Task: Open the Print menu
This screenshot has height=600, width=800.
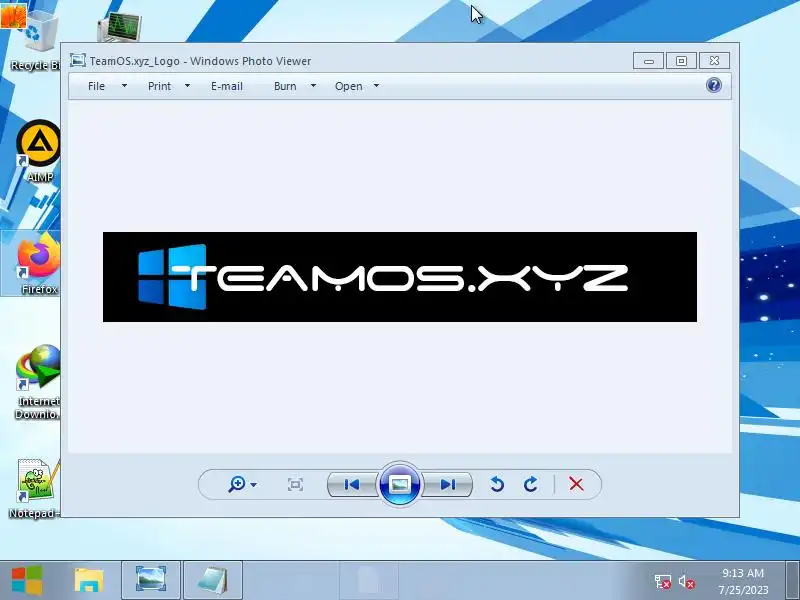Action: [x=159, y=86]
